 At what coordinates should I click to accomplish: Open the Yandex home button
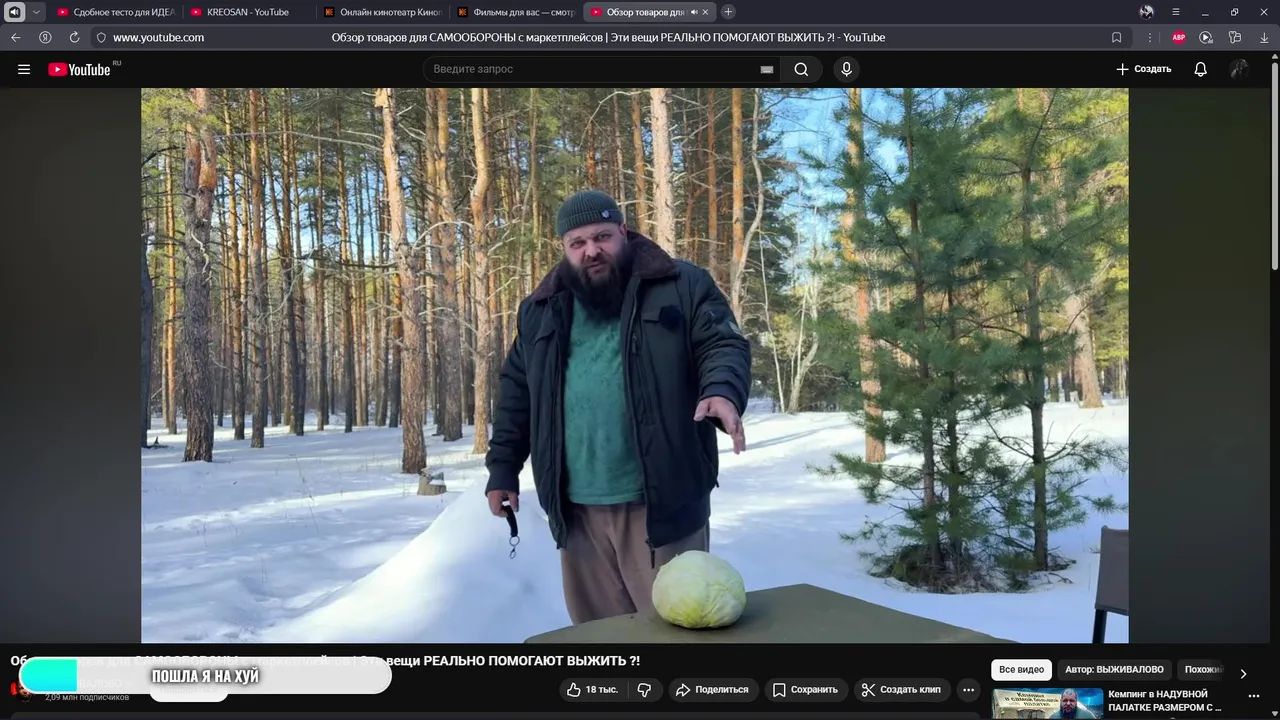pyautogui.click(x=45, y=37)
